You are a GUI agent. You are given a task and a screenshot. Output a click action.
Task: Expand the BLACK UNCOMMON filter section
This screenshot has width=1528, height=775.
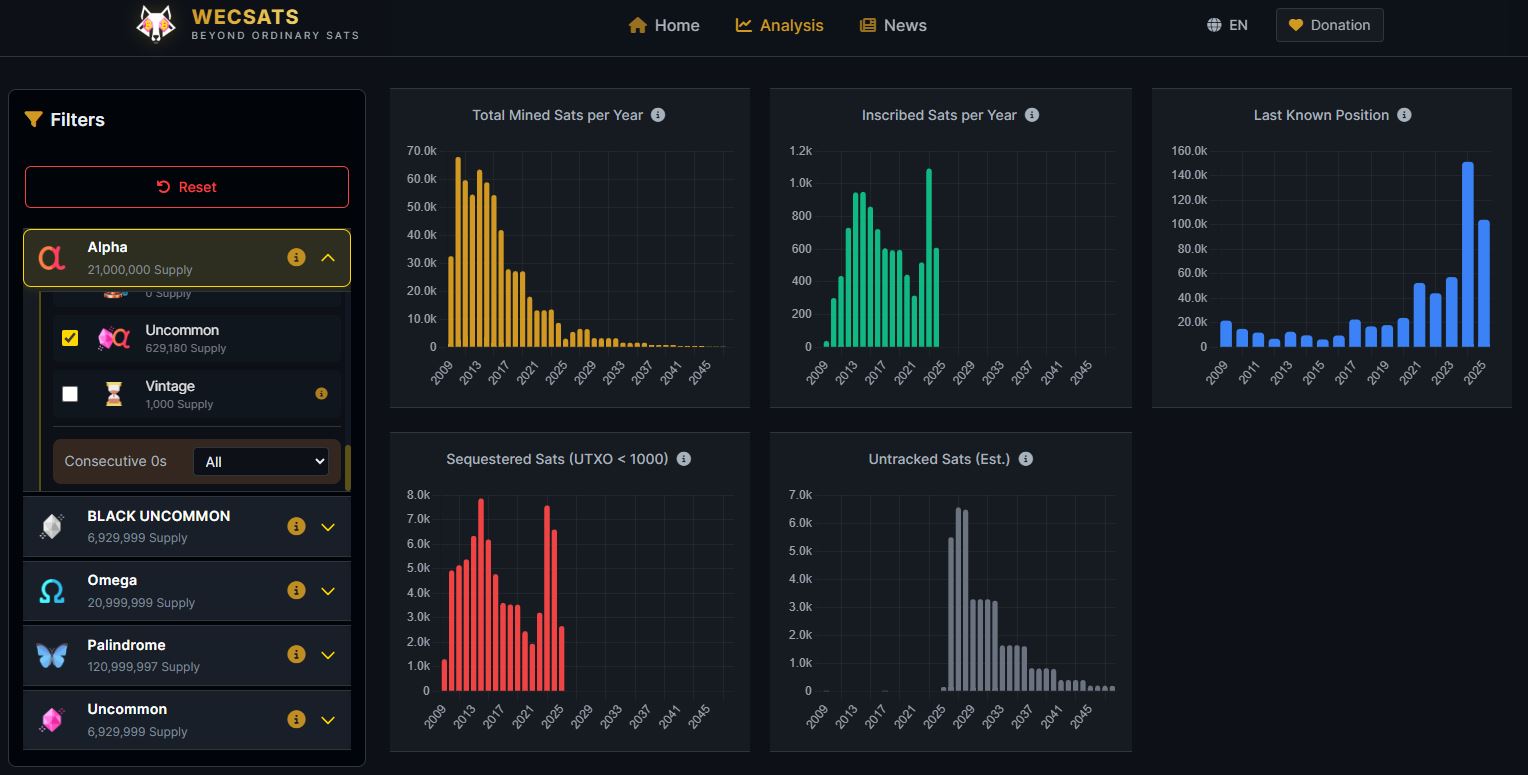pyautogui.click(x=328, y=527)
